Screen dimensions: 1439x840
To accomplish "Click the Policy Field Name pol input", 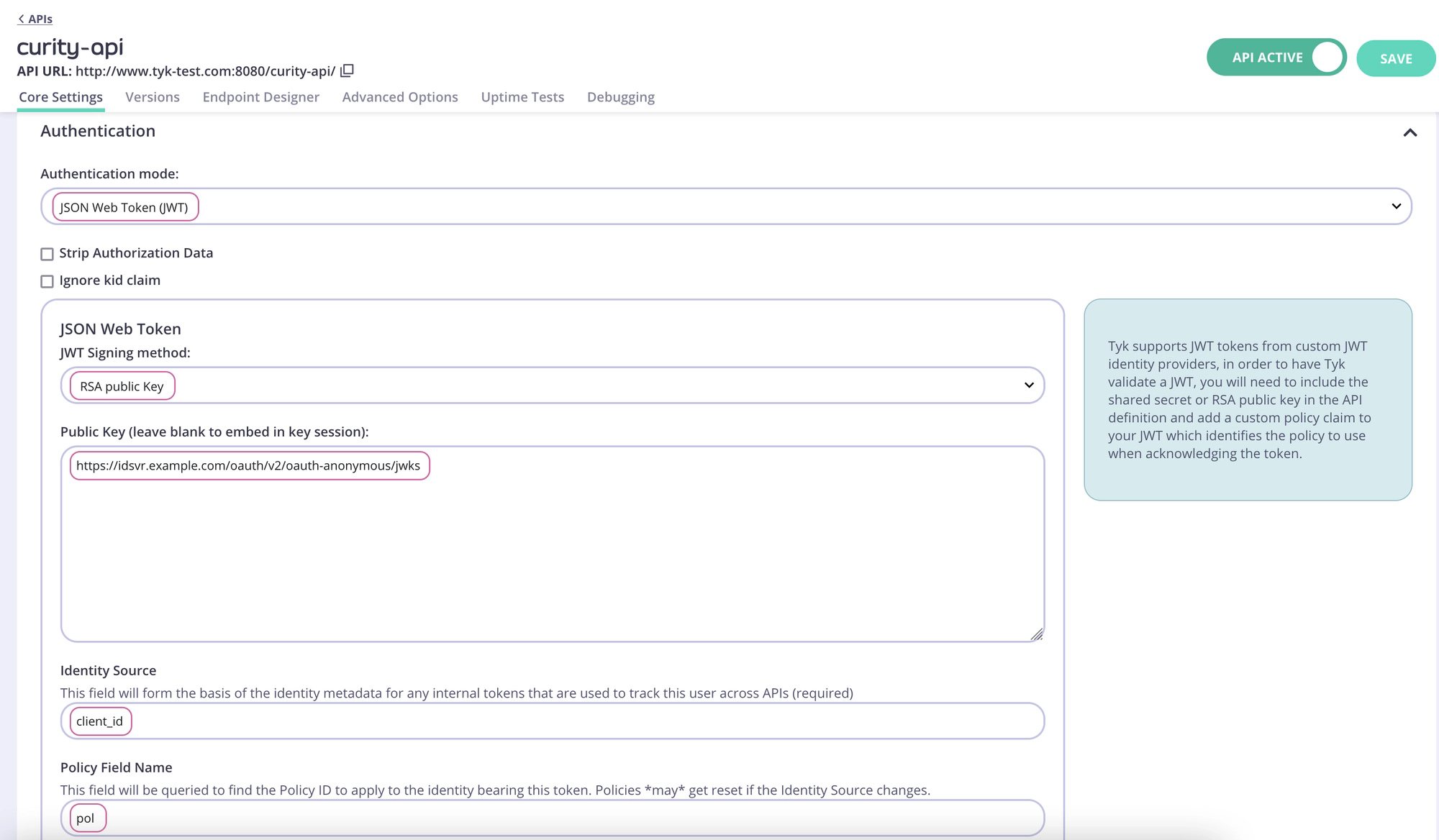I will click(86, 818).
